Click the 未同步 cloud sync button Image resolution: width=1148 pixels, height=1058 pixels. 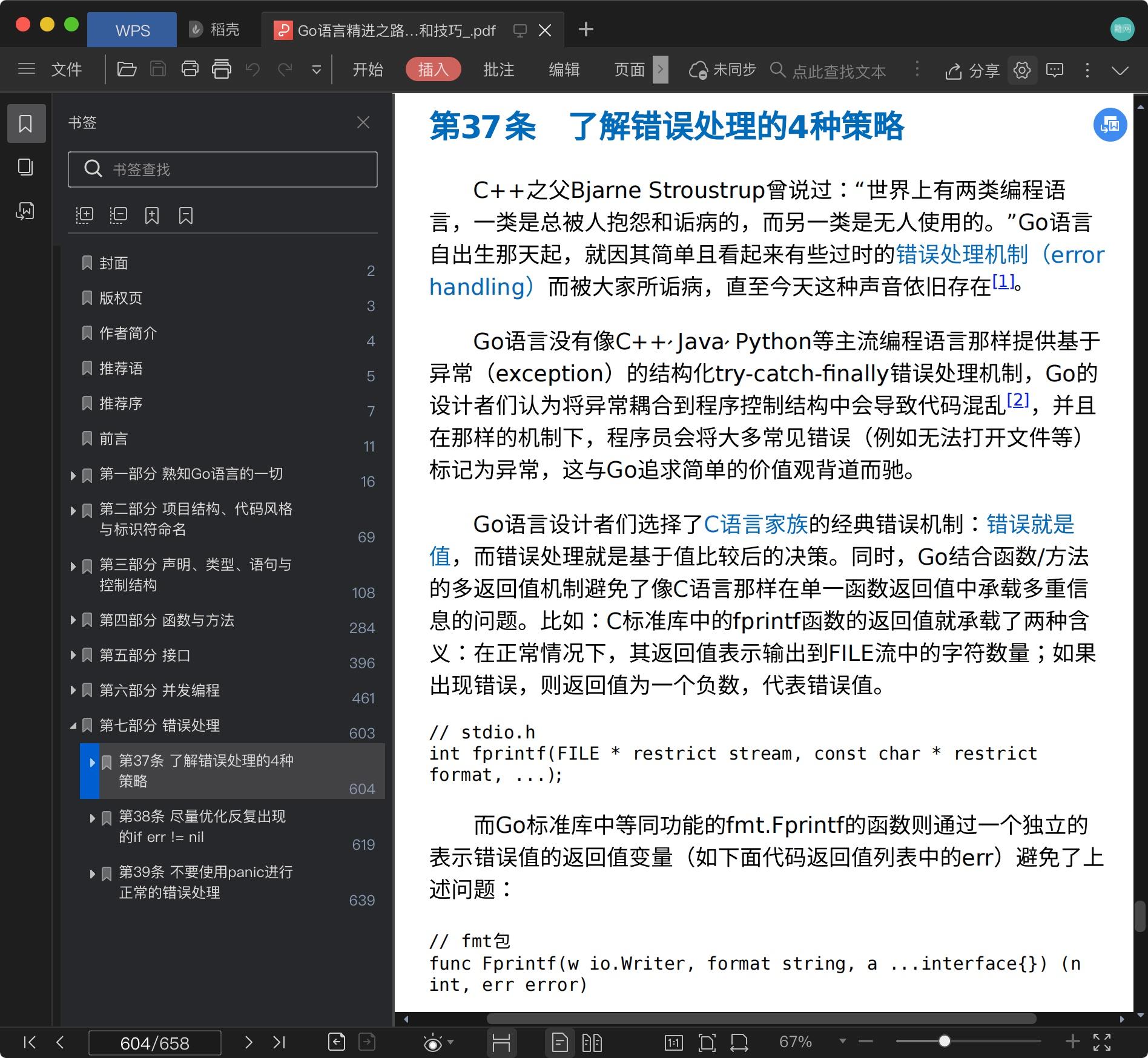click(x=722, y=70)
